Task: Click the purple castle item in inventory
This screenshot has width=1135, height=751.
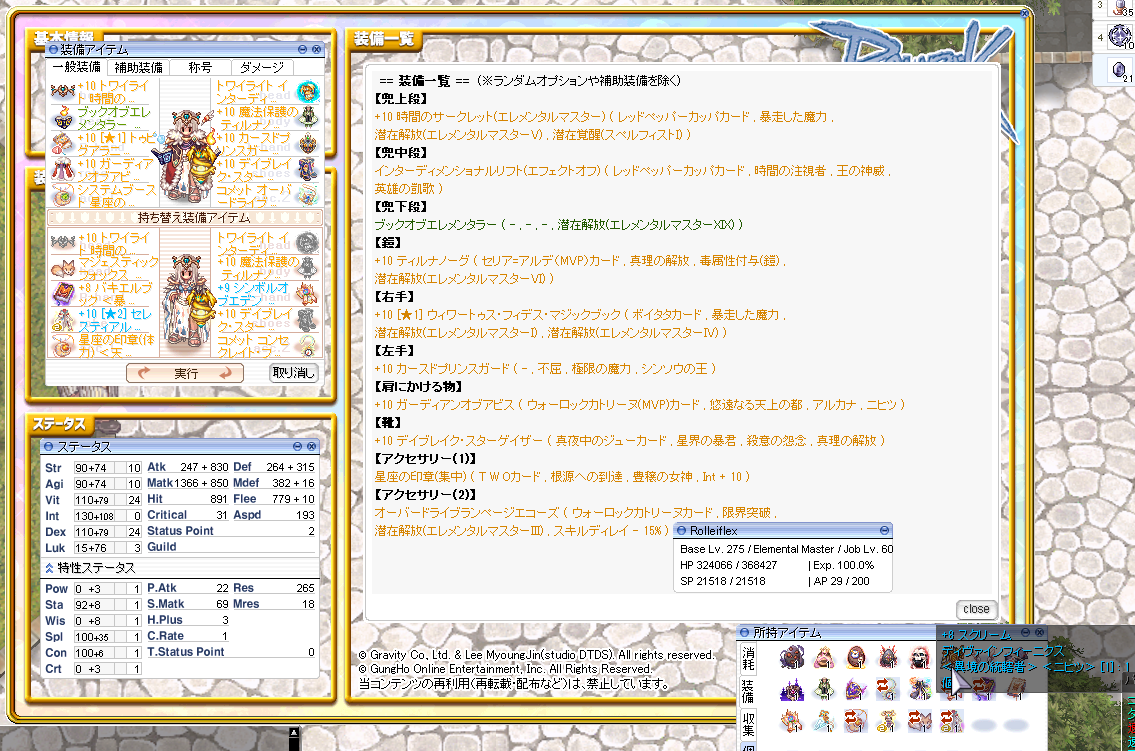Action: coord(793,689)
